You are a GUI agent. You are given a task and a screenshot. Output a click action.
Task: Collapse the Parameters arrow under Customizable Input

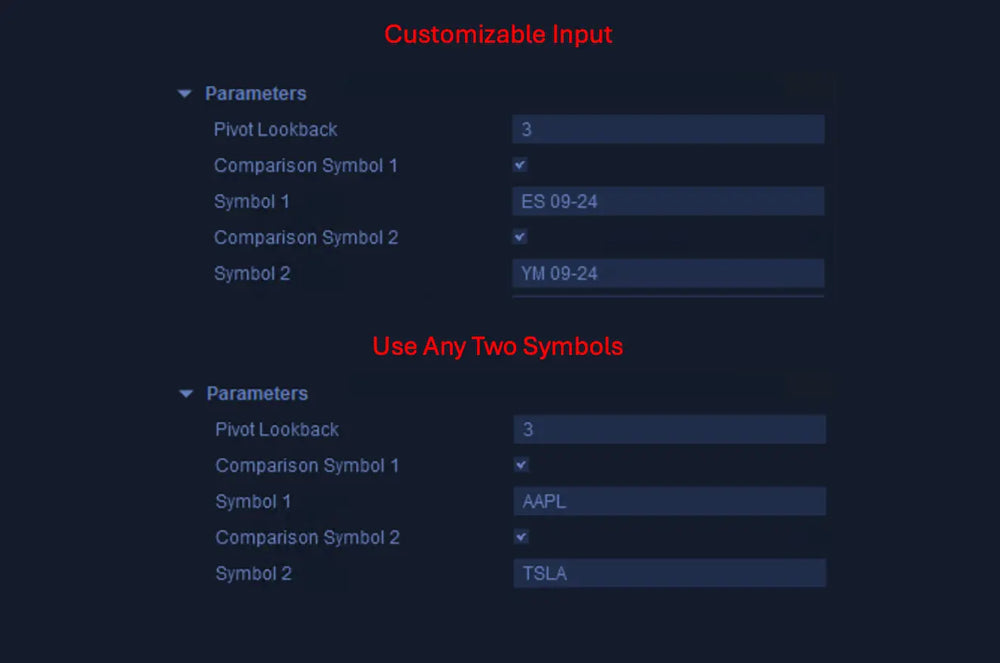click(184, 94)
